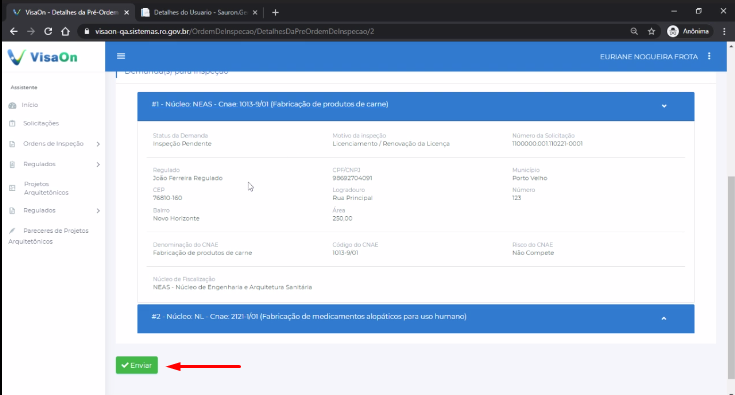This screenshot has height=395, width=735.
Task: Expand demand #2 NL panel chevron
Action: (x=664, y=319)
